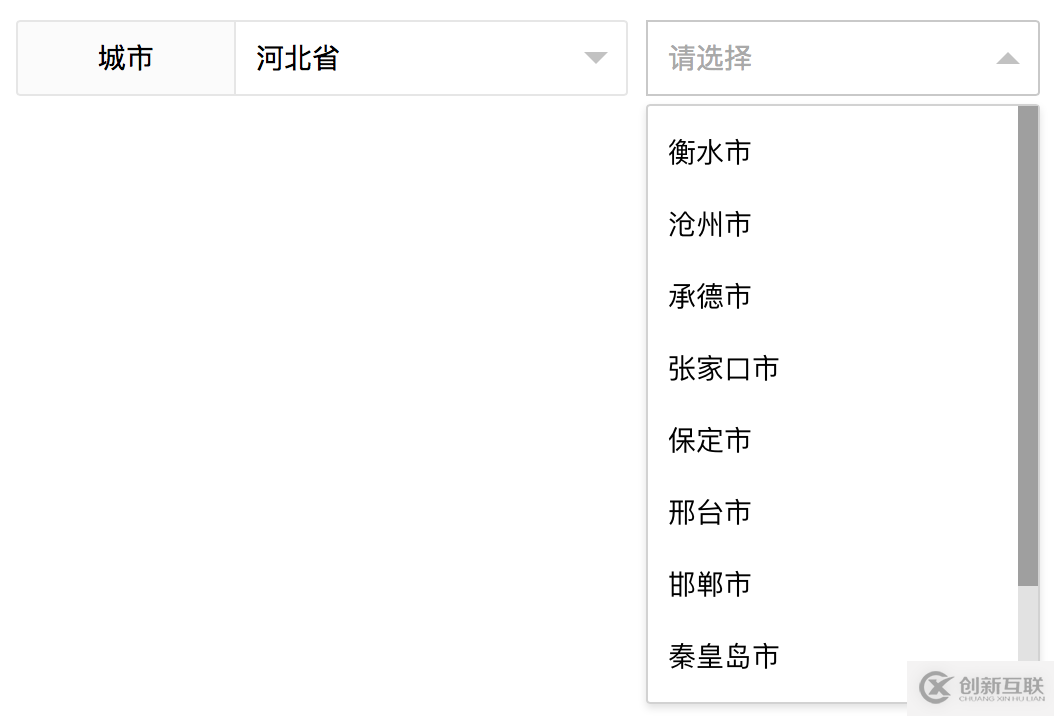
Task: Select 邯郸市 option
Action: click(710, 584)
